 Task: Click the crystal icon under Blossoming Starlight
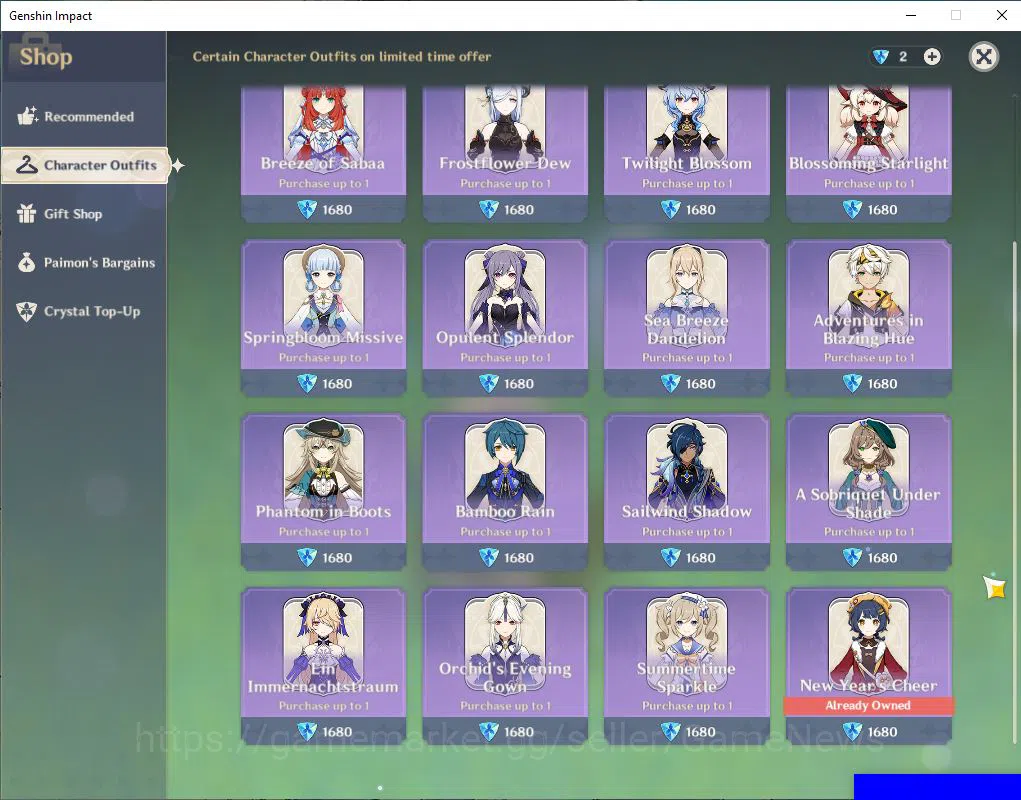pyautogui.click(x=852, y=210)
